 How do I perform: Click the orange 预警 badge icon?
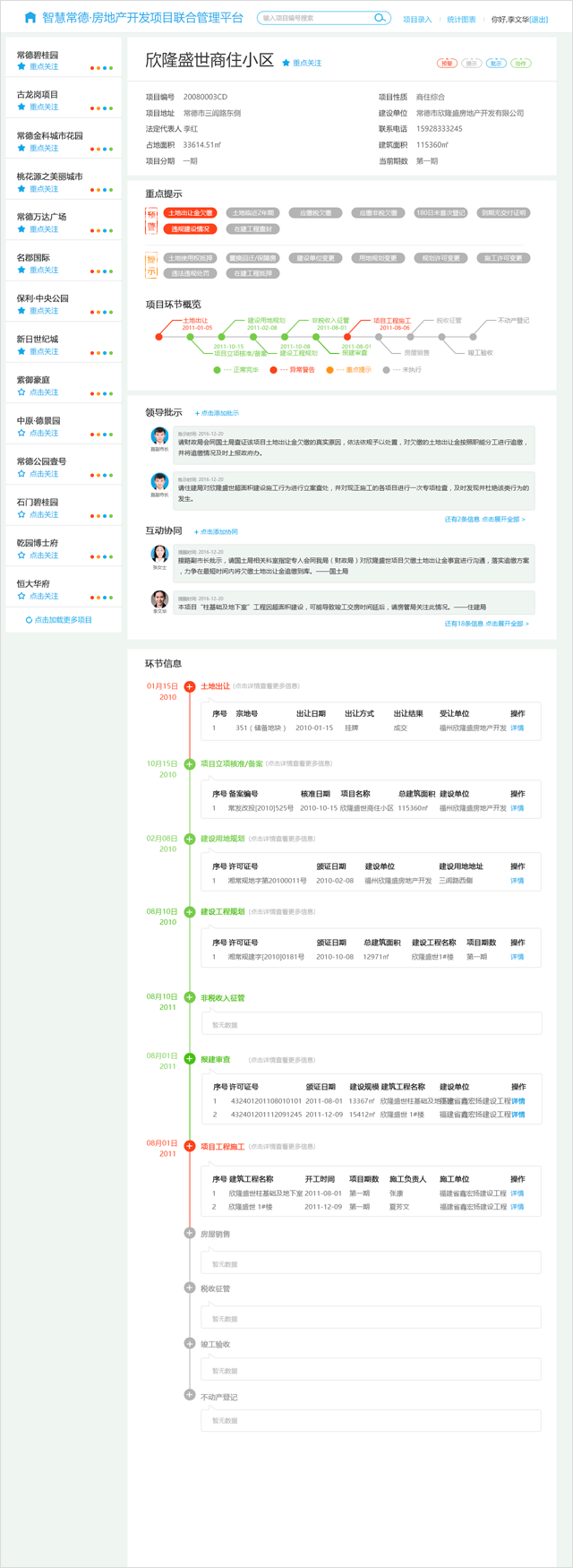447,64
